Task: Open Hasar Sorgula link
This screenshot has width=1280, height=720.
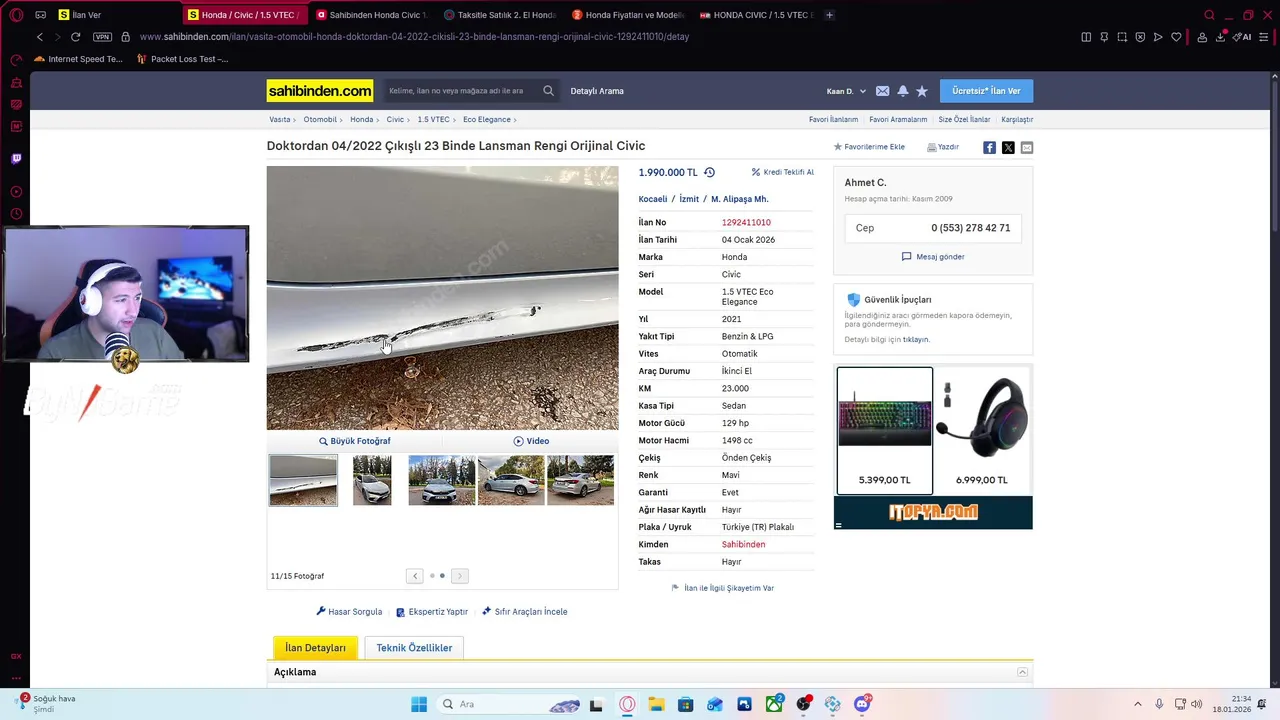Action: click(x=349, y=611)
